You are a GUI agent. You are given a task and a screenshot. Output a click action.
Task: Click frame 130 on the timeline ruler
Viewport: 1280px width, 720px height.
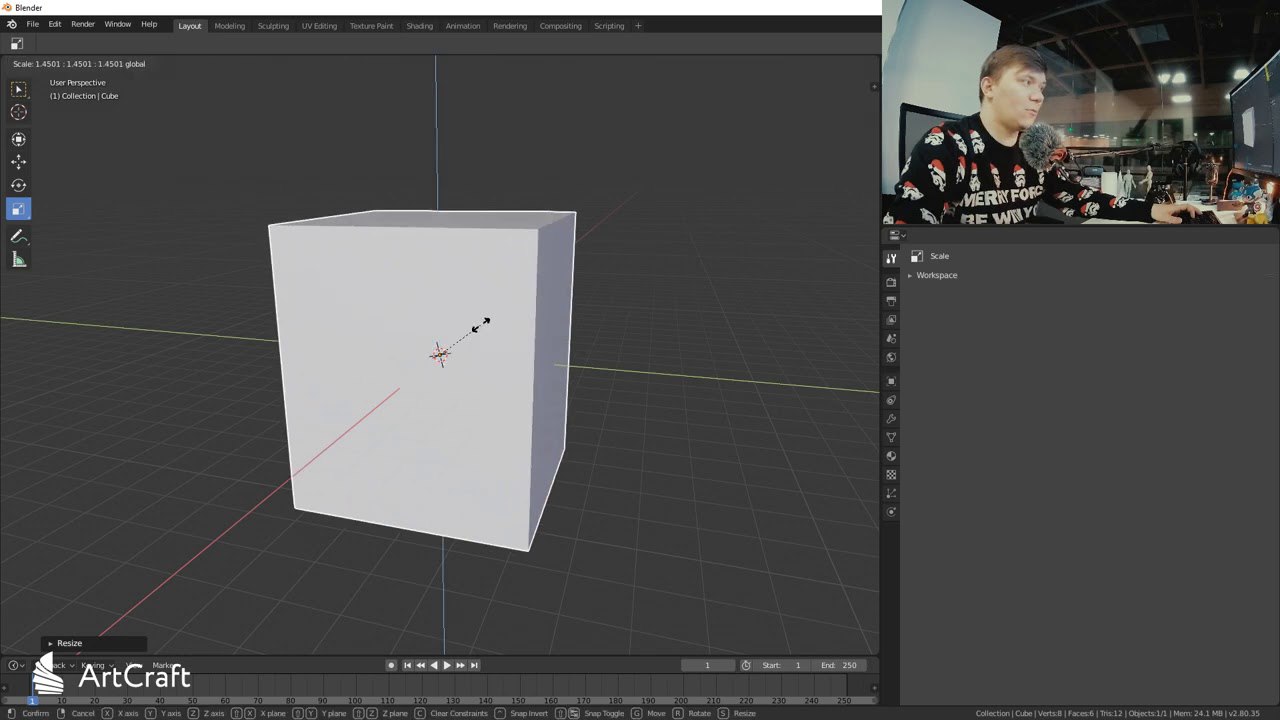pos(452,700)
